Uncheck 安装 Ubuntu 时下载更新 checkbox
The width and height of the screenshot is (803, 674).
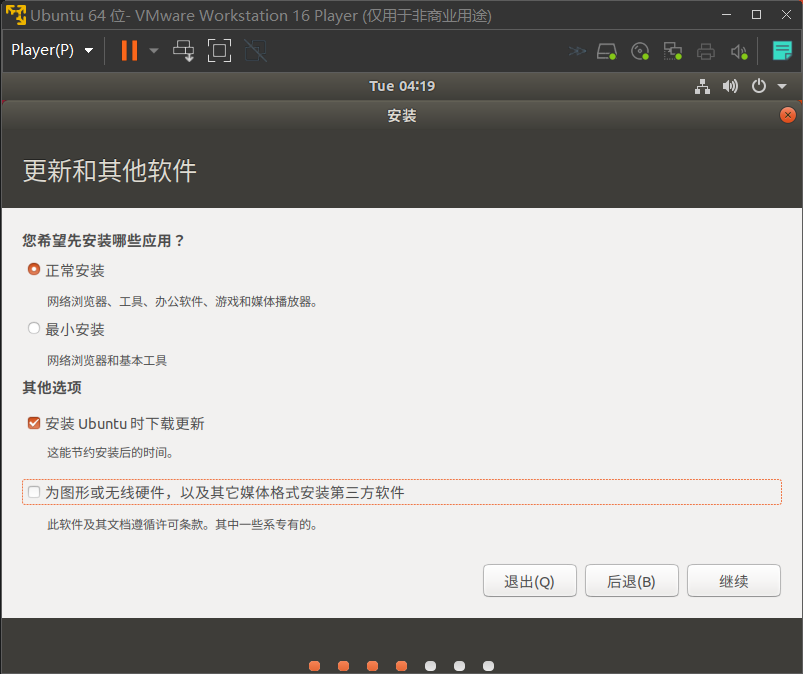coord(34,423)
